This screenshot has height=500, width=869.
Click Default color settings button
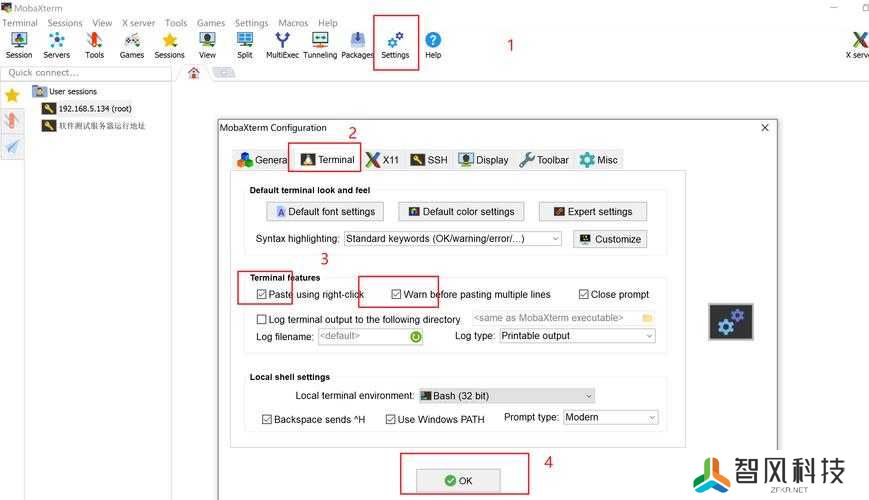click(461, 212)
